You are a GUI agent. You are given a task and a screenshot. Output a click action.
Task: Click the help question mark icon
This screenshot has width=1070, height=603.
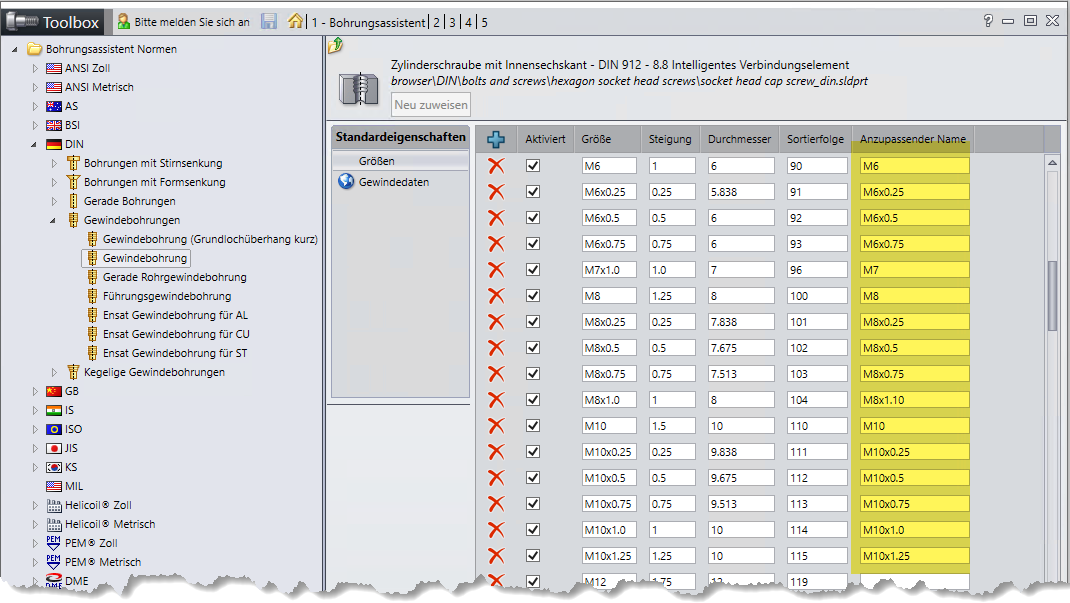click(x=988, y=20)
